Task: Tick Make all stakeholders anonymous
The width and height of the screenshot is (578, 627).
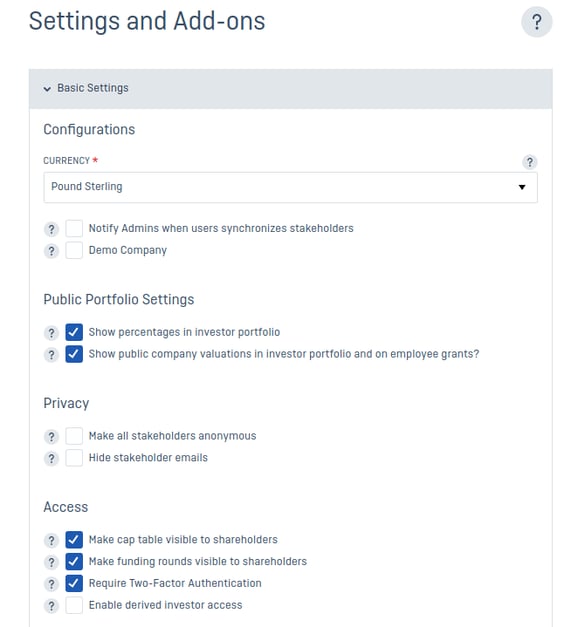Action: click(x=74, y=436)
